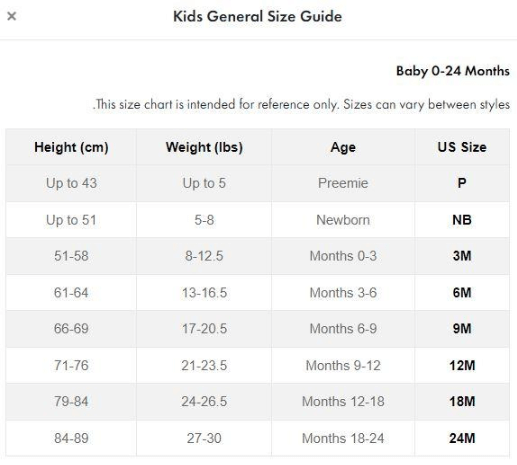Click the Preemie age cell
The height and width of the screenshot is (465, 517).
343,183
